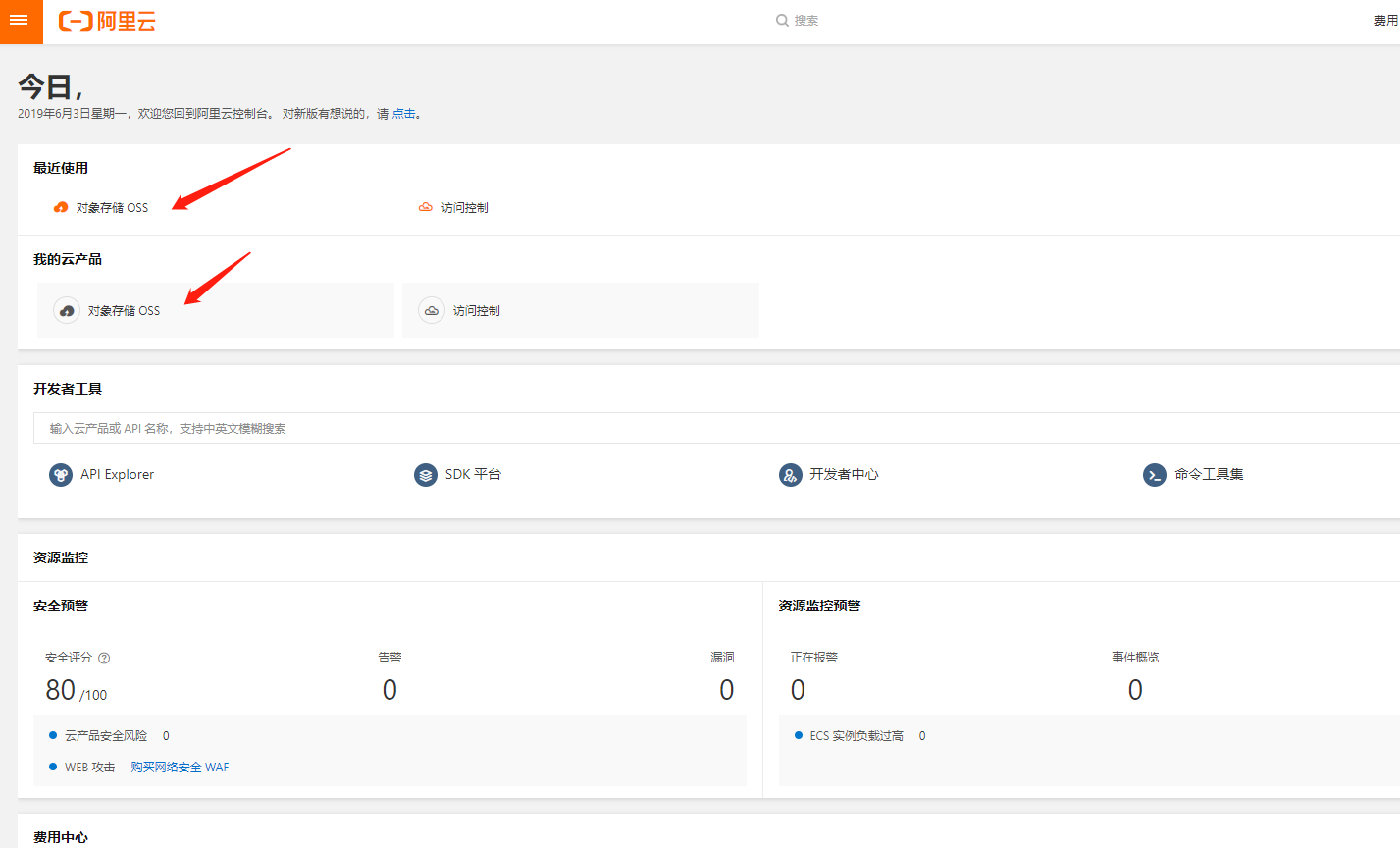Open the 命令工具集 link
Screen dimensions: 1400x848
pyautogui.click(x=1209, y=475)
